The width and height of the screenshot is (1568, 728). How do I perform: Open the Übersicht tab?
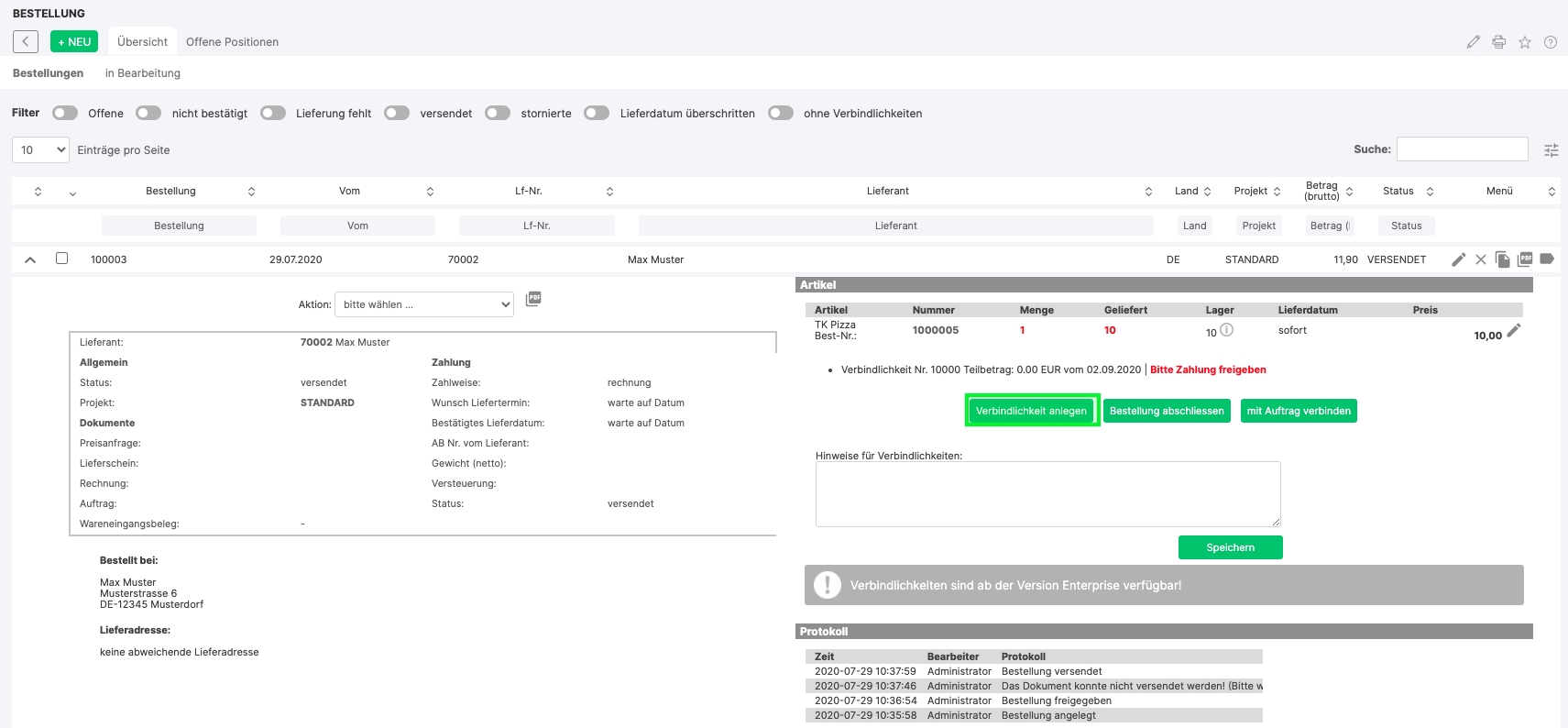[142, 42]
